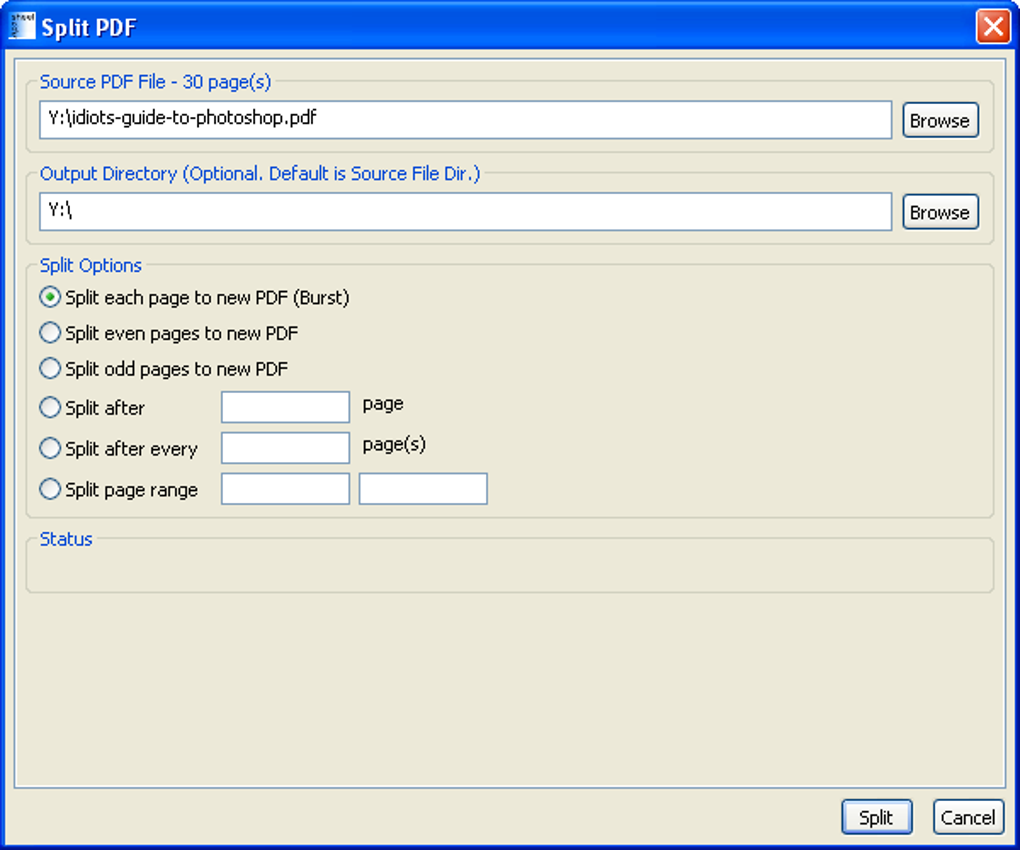Click the empty Status panel area
The image size is (1020, 850).
coord(509,570)
